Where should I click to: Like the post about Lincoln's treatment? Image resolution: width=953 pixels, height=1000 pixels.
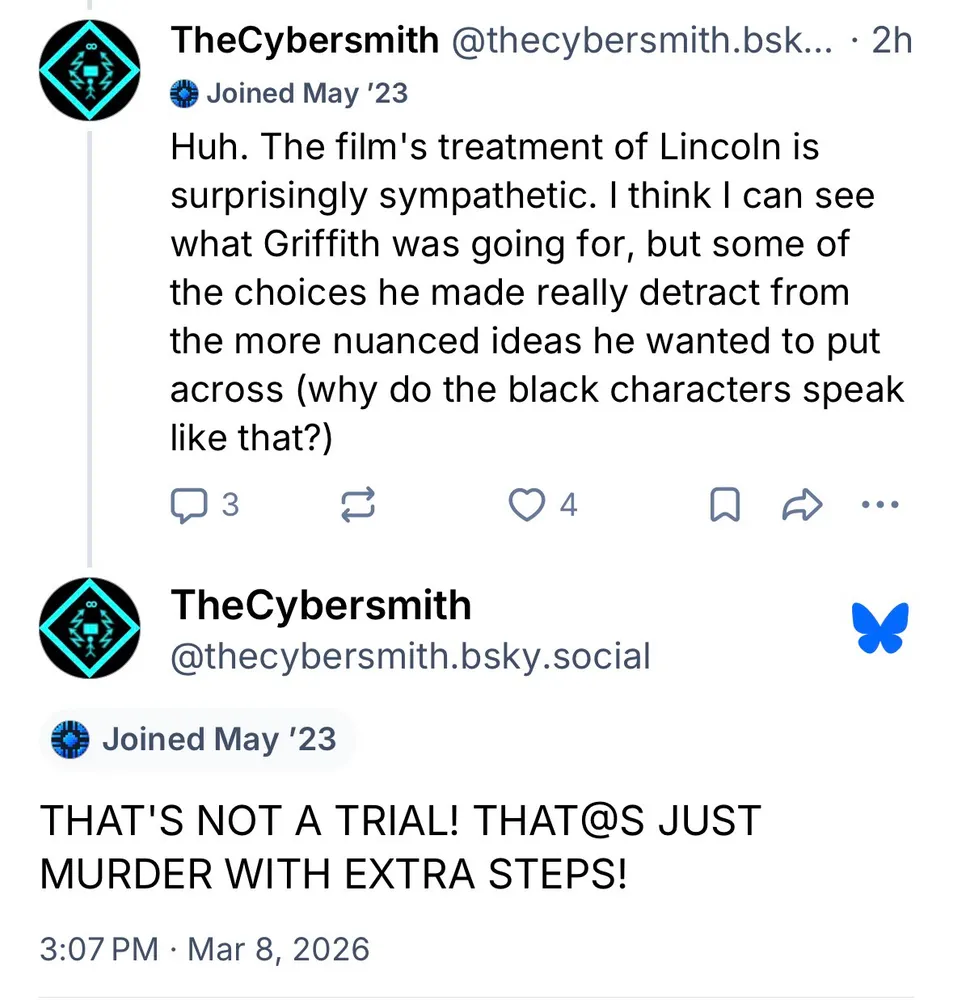point(526,506)
